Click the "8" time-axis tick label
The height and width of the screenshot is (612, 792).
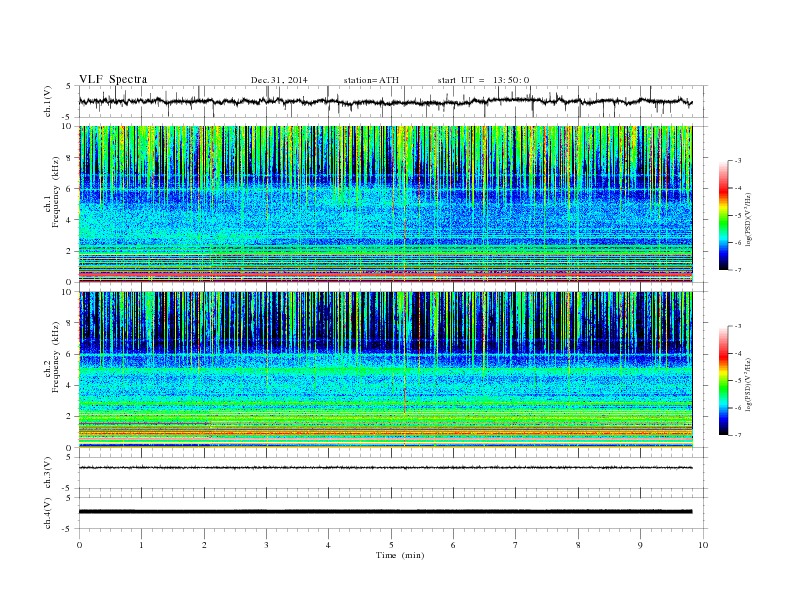[578, 545]
